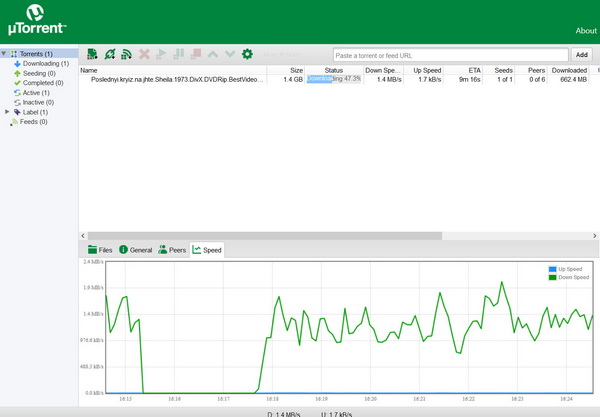Pause the torrent with the Pause icon
The image size is (600, 417).
click(x=178, y=54)
